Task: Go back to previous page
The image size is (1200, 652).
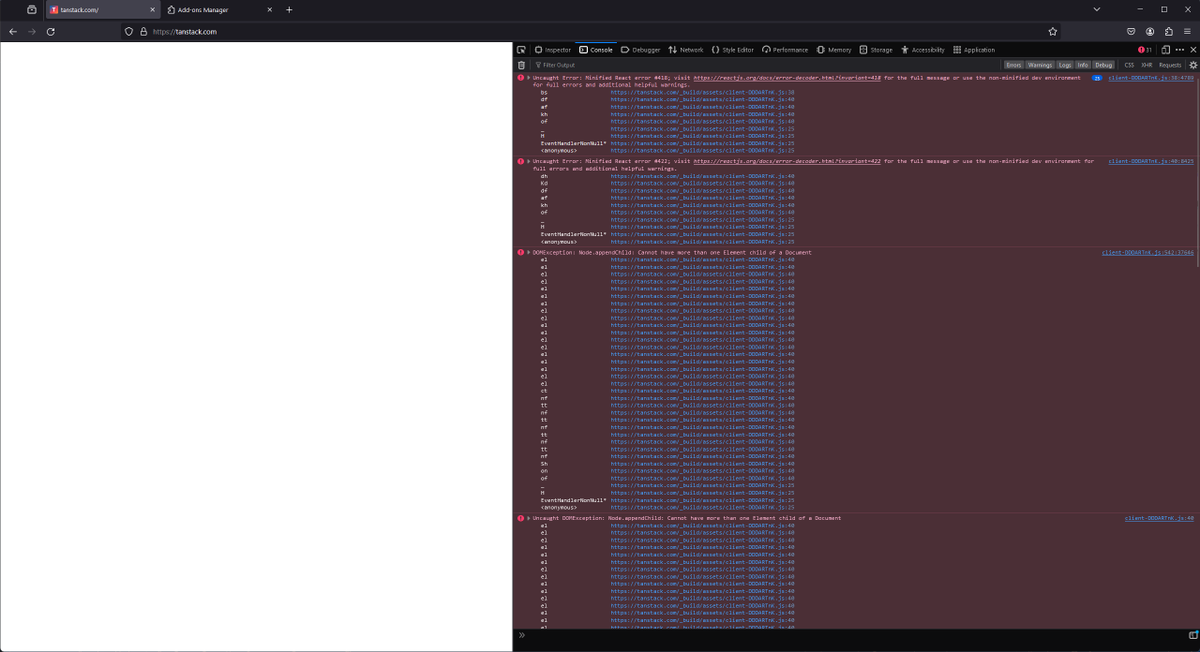Action: coord(13,32)
